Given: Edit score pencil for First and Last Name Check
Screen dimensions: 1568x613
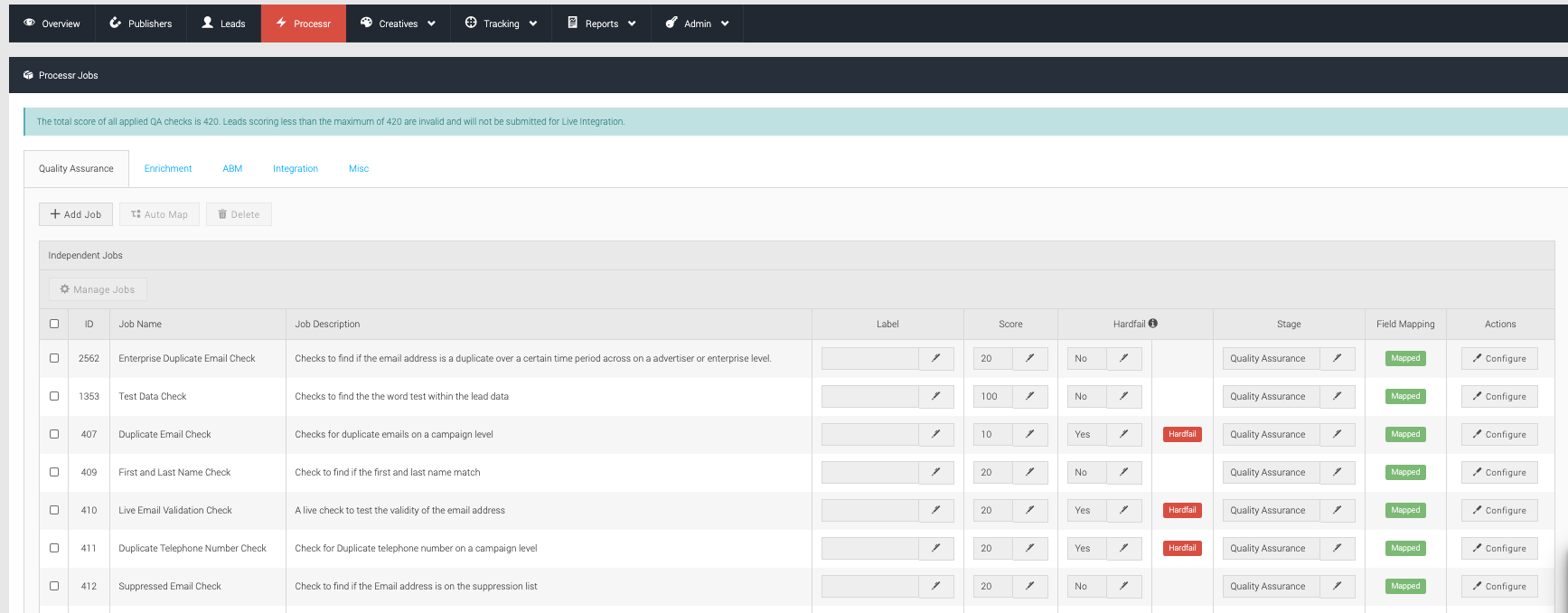Looking at the screenshot, I should (x=1030, y=473).
